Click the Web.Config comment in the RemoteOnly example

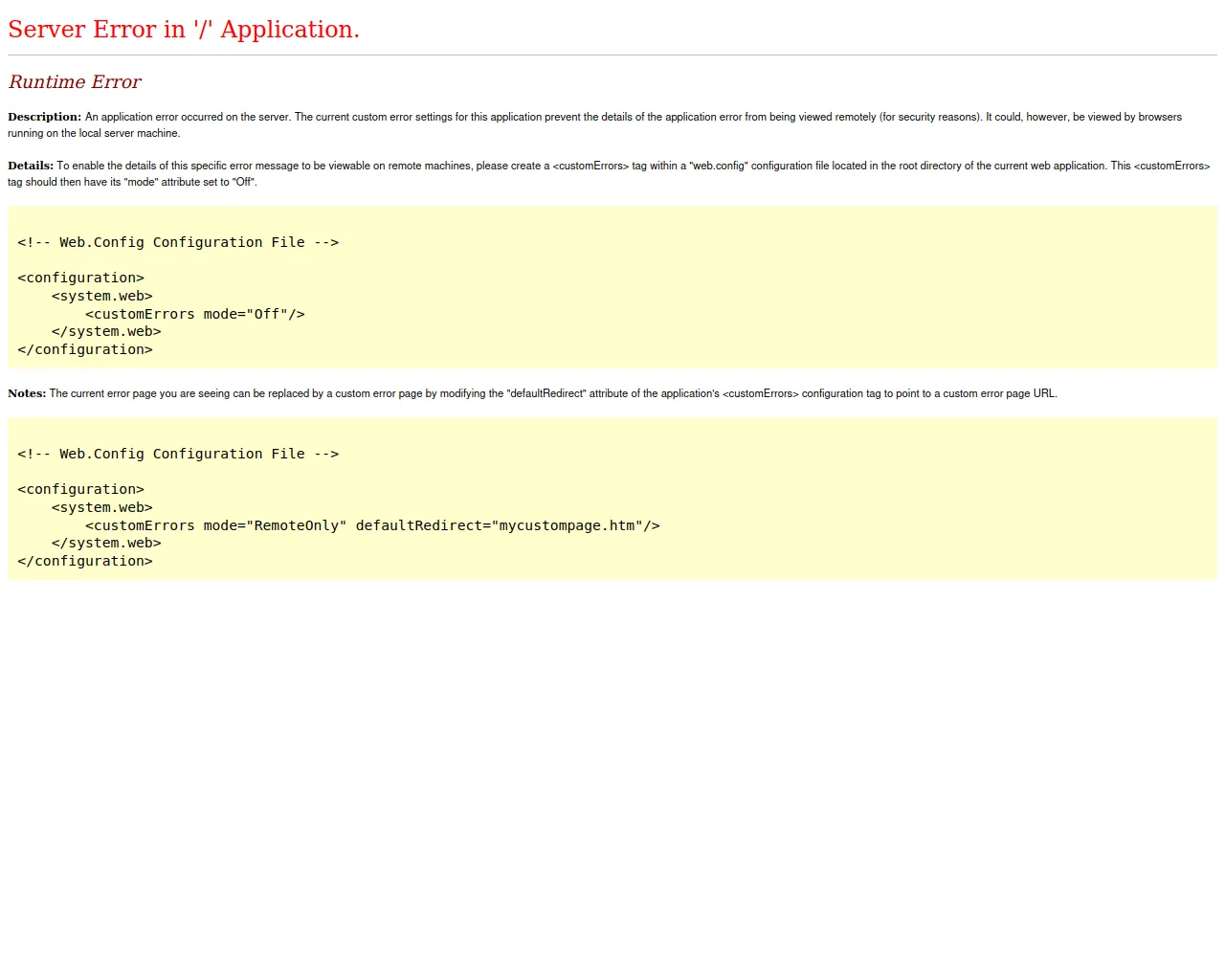(x=178, y=455)
